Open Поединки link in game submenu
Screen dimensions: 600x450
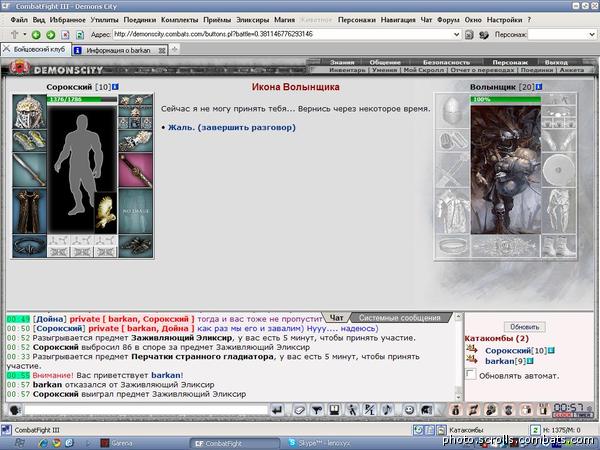point(536,70)
